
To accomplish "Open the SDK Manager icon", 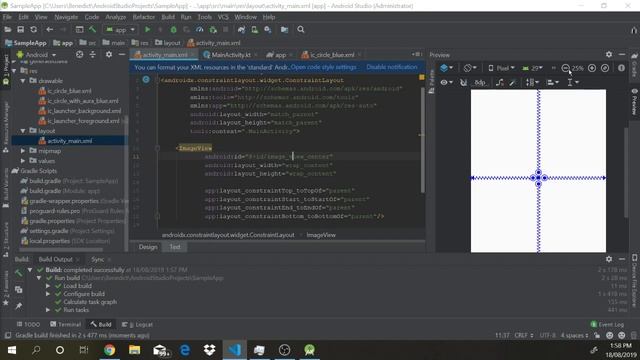I will (268, 29).
